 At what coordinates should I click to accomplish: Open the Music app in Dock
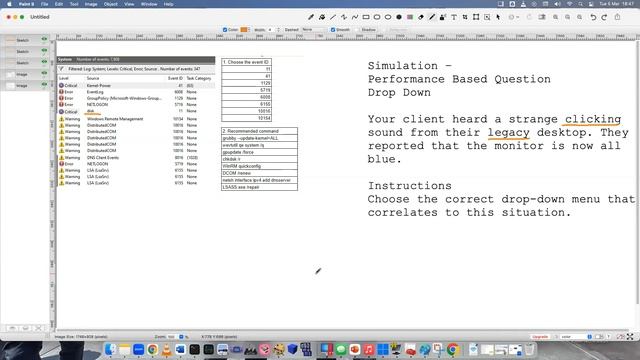tap(369, 349)
